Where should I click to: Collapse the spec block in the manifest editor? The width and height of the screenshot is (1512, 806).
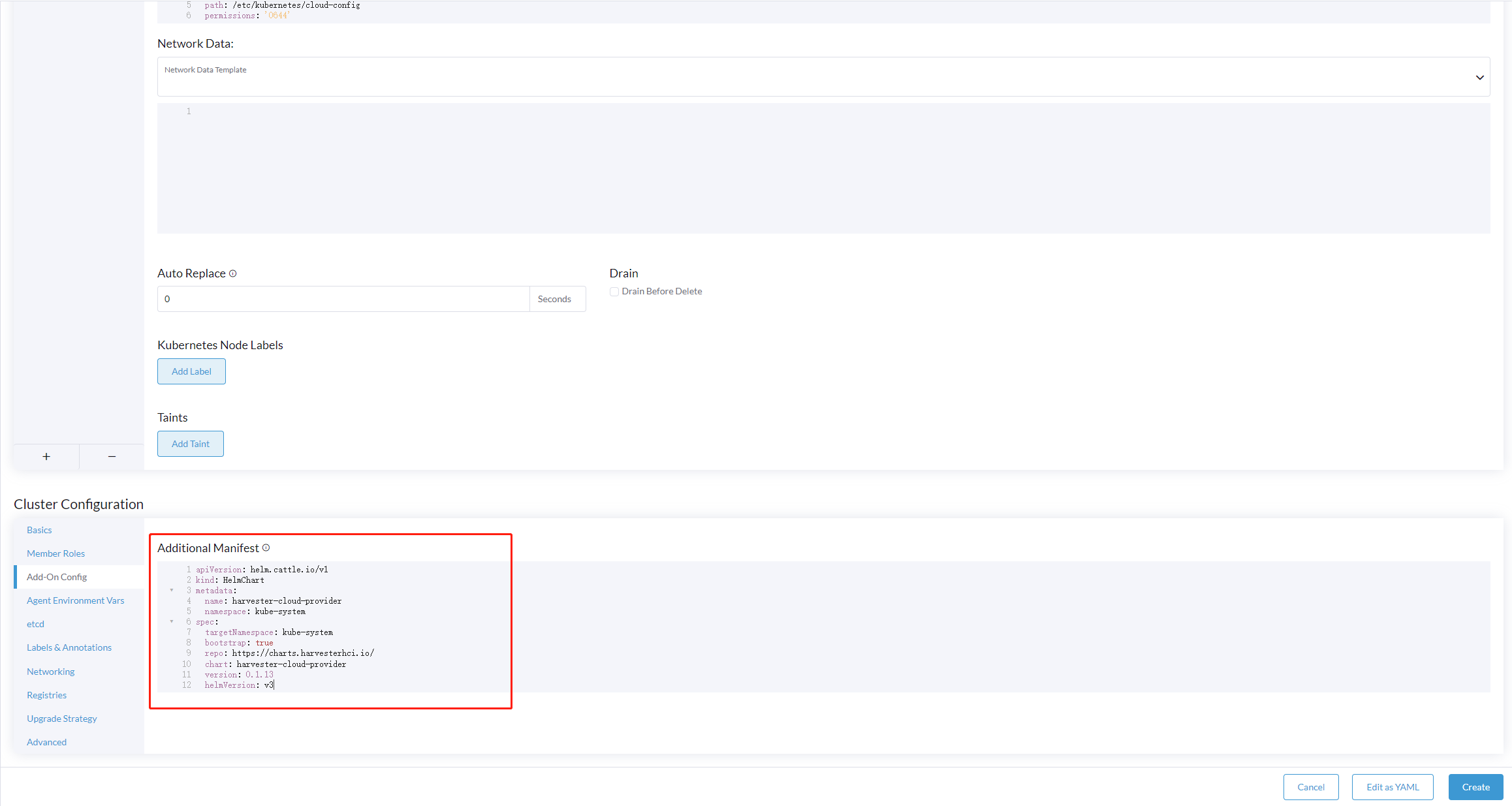point(172,621)
